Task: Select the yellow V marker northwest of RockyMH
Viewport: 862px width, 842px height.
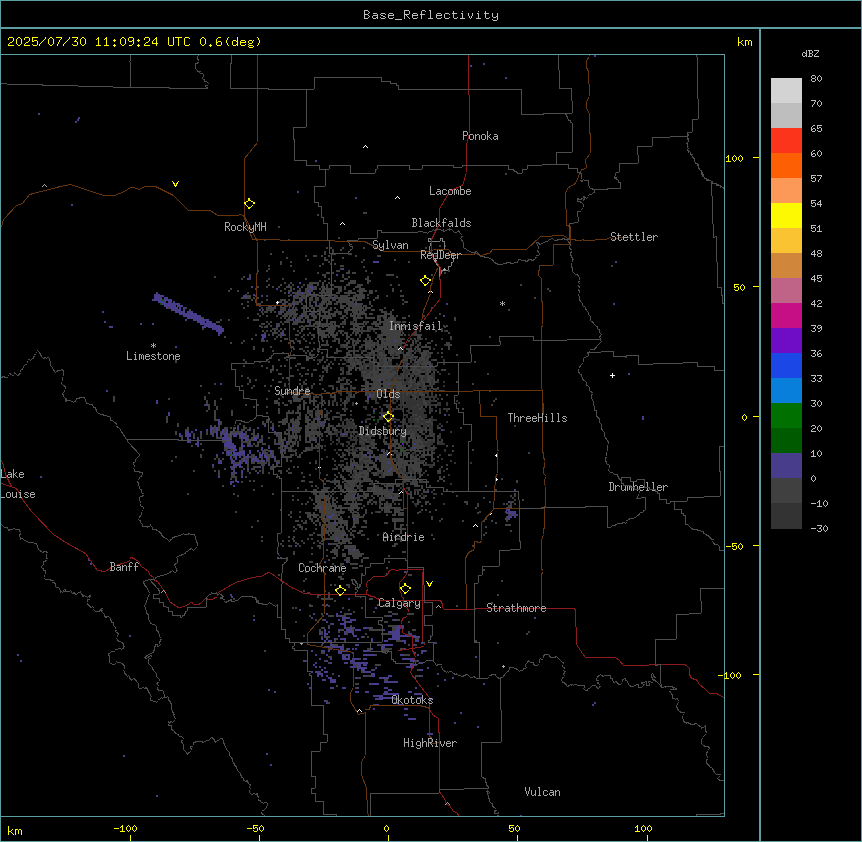Action: tap(175, 184)
